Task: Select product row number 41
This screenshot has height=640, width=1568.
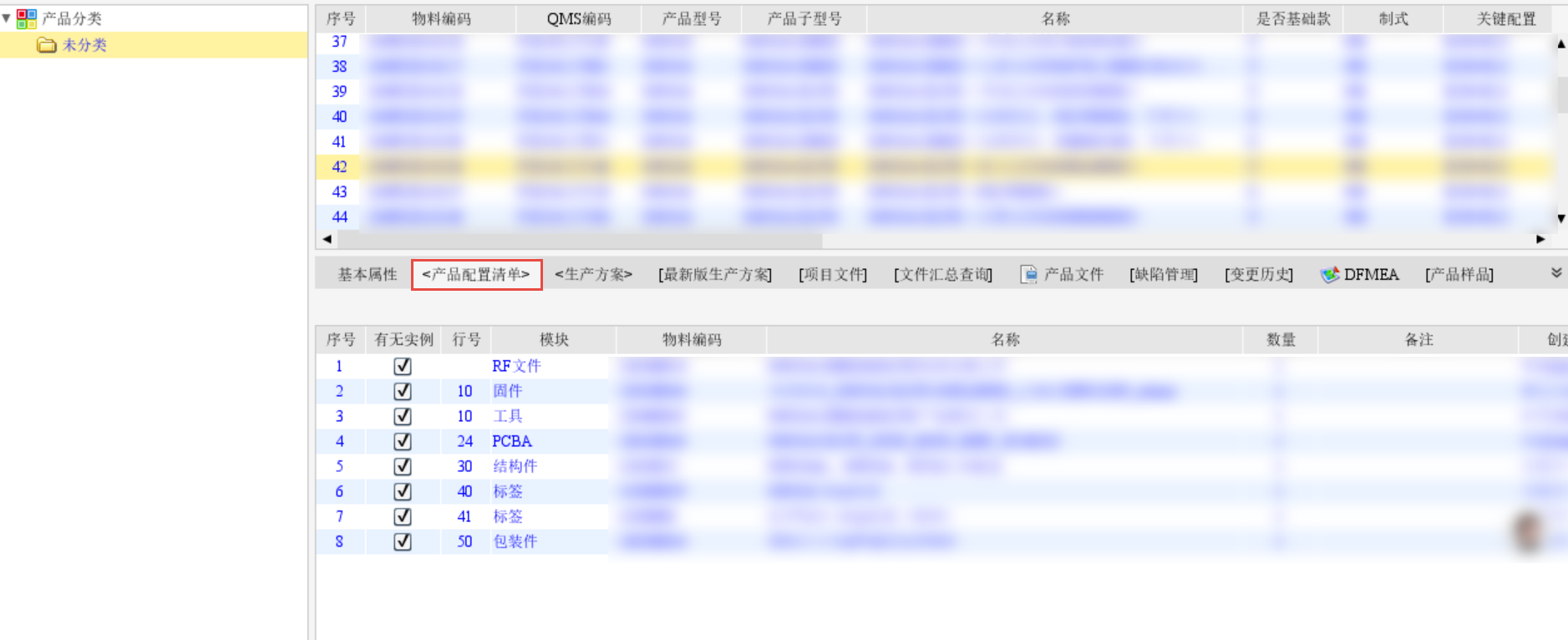Action: coord(340,142)
